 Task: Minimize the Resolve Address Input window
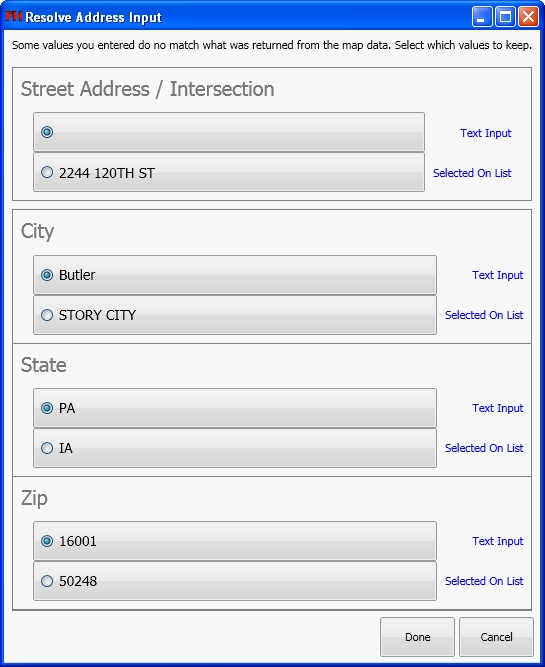[482, 17]
